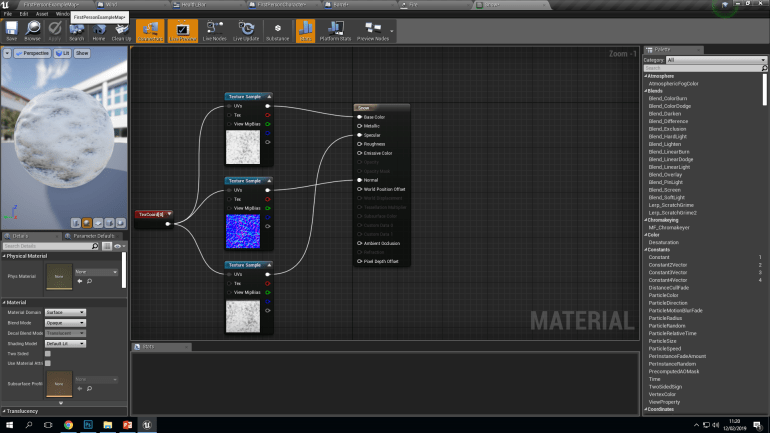Run Clean Up on the material graph
The image size is (770, 433).
[x=121, y=31]
